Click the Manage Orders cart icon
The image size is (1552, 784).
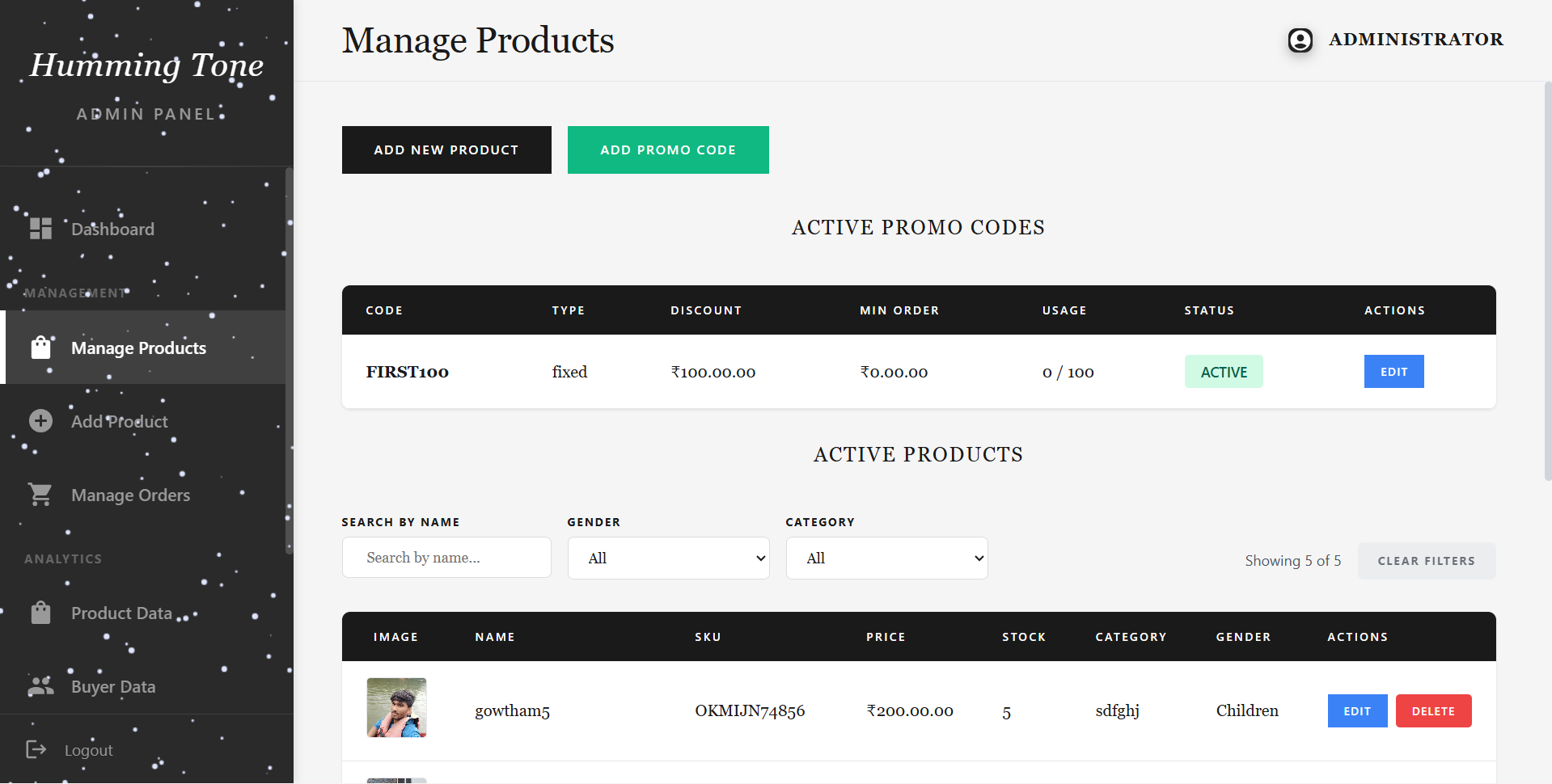coord(40,495)
